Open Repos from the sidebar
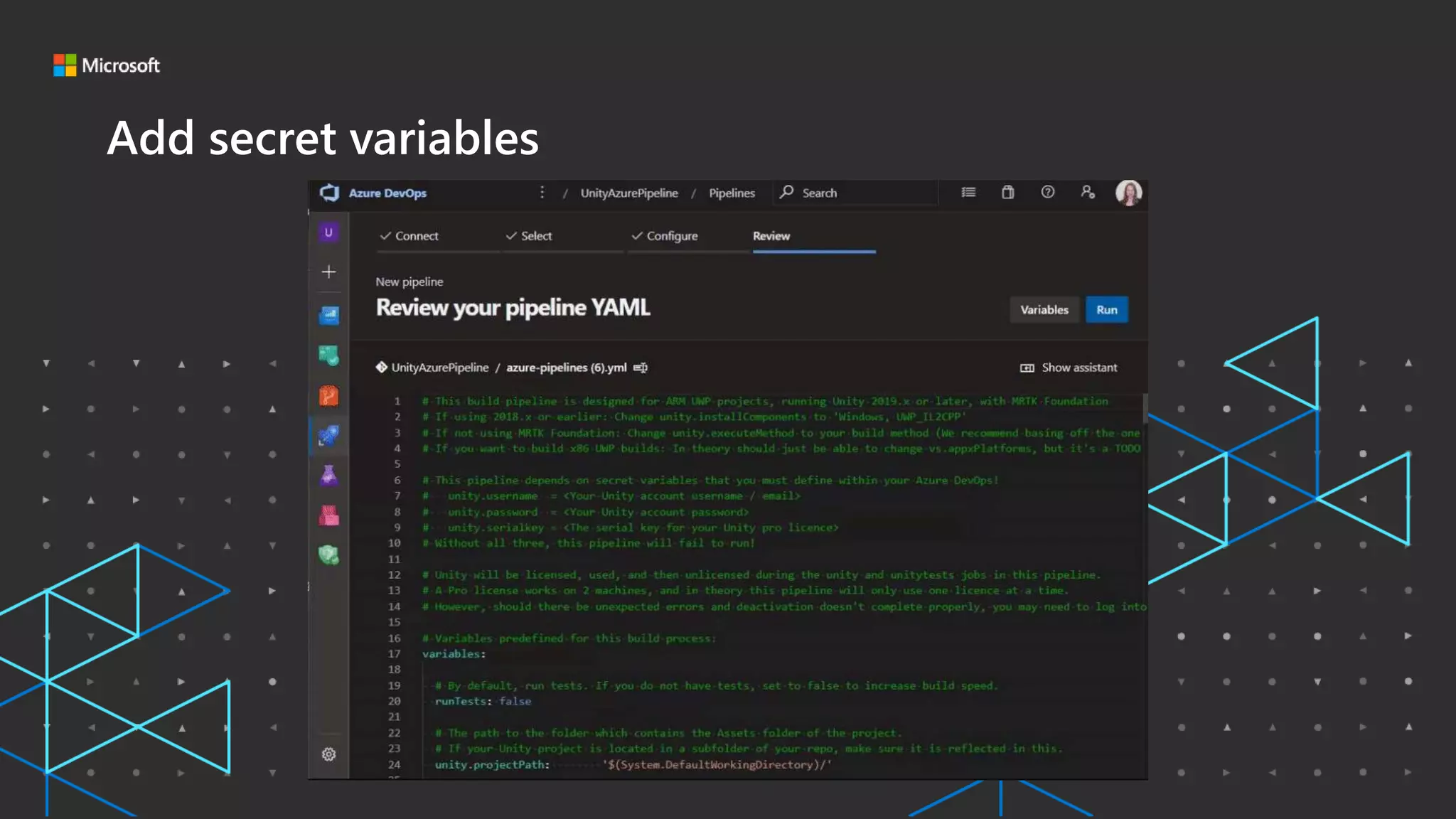This screenshot has height=819, width=1456. (328, 395)
